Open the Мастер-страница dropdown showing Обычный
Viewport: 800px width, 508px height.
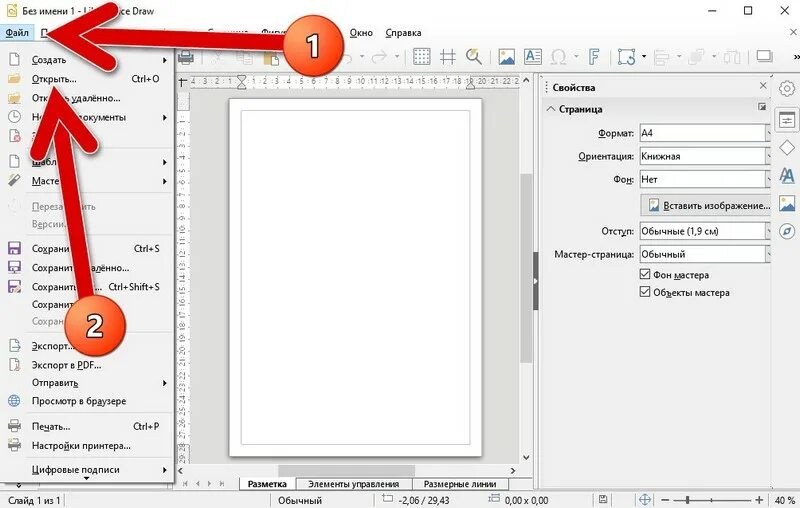pos(704,254)
